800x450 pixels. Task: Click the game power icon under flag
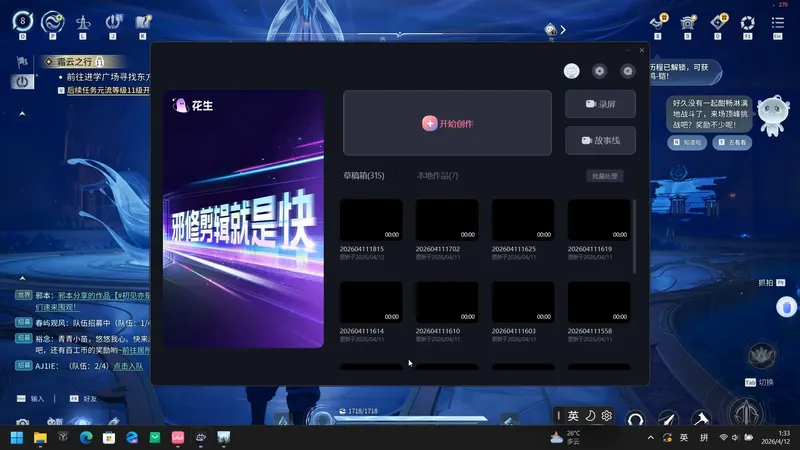pyautogui.click(x=22, y=82)
